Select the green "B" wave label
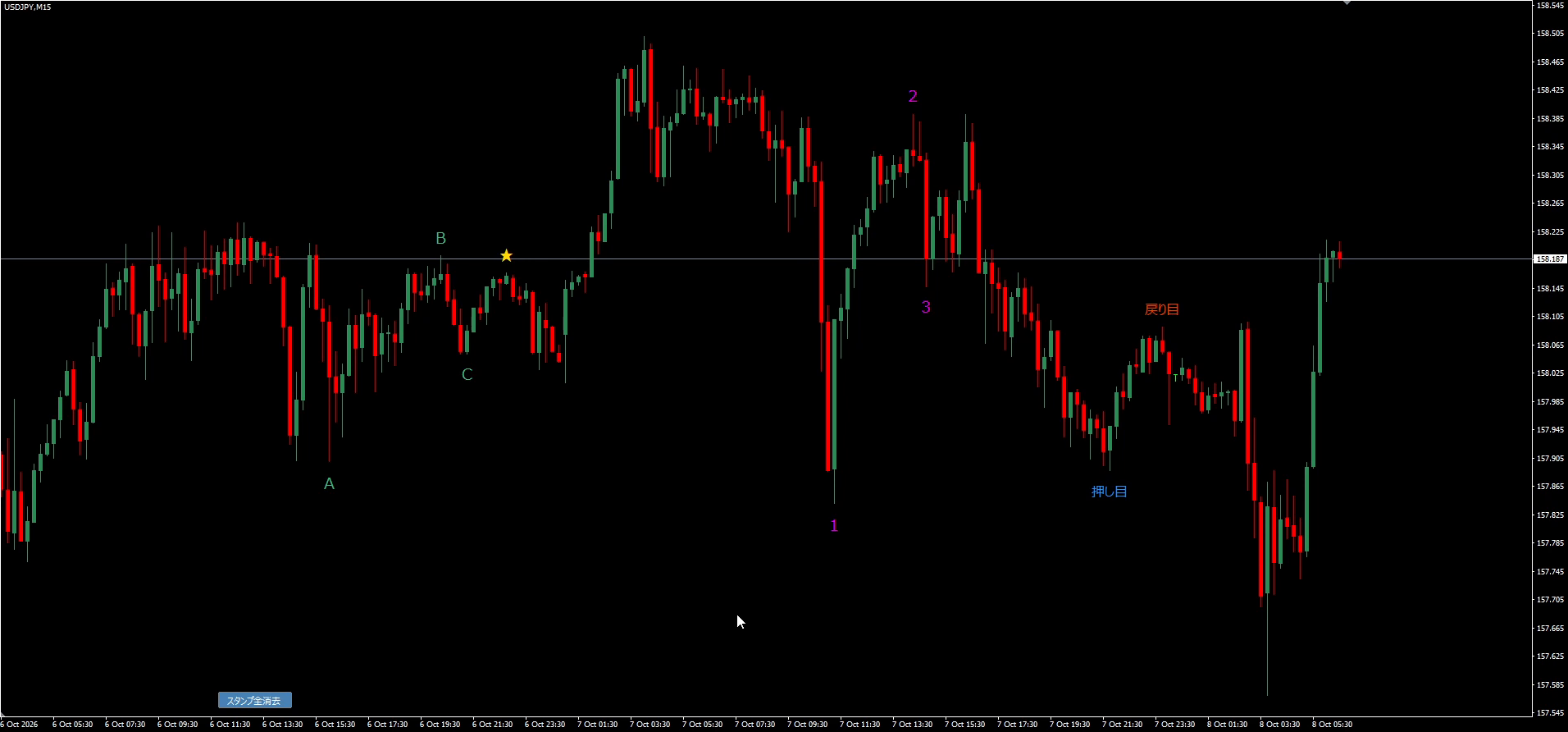The height and width of the screenshot is (732, 1568). [440, 239]
